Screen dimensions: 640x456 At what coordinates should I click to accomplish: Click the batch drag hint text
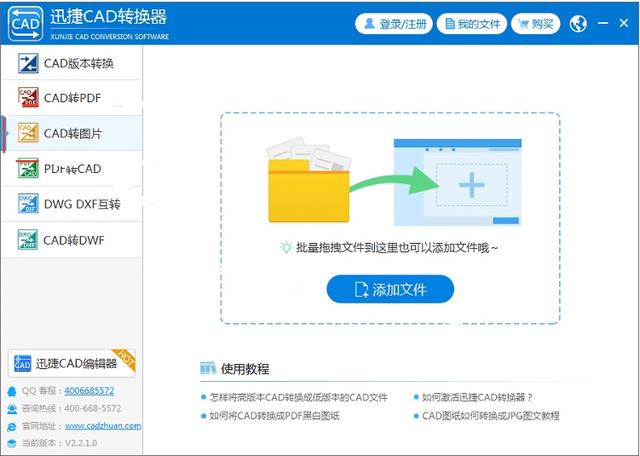coord(397,248)
